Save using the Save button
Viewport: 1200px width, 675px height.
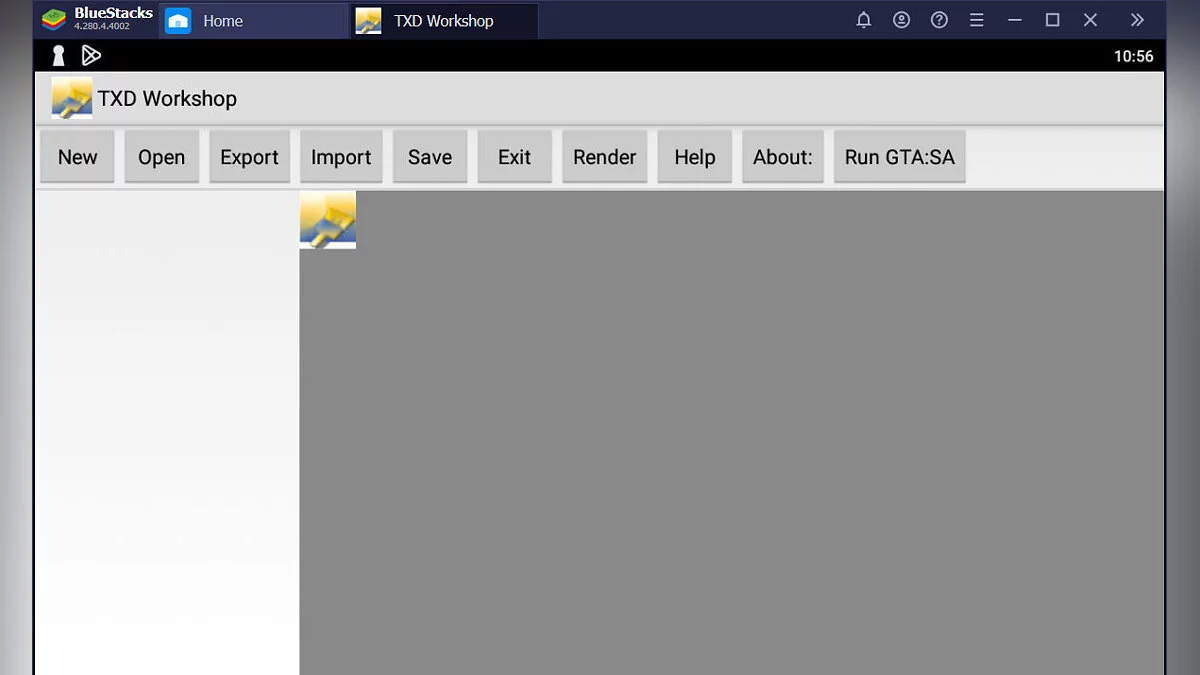pyautogui.click(x=430, y=157)
